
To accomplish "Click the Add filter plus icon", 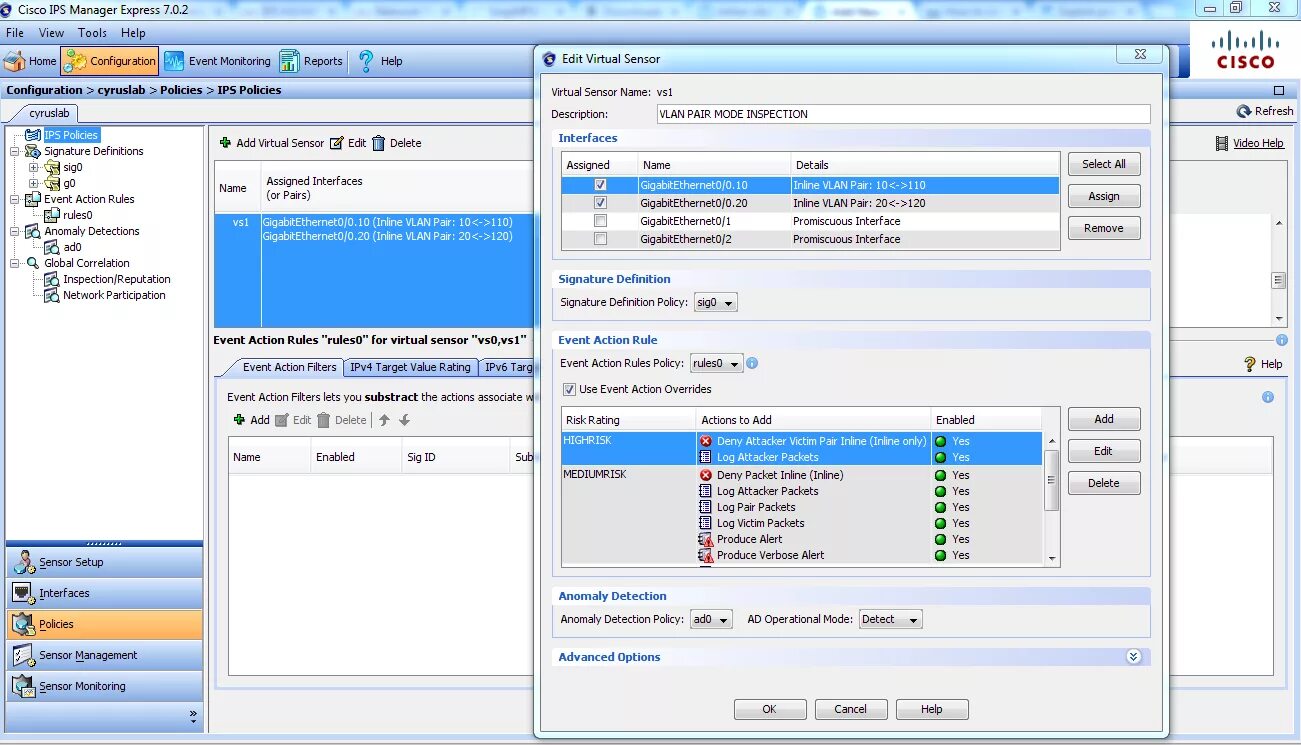I will (239, 420).
